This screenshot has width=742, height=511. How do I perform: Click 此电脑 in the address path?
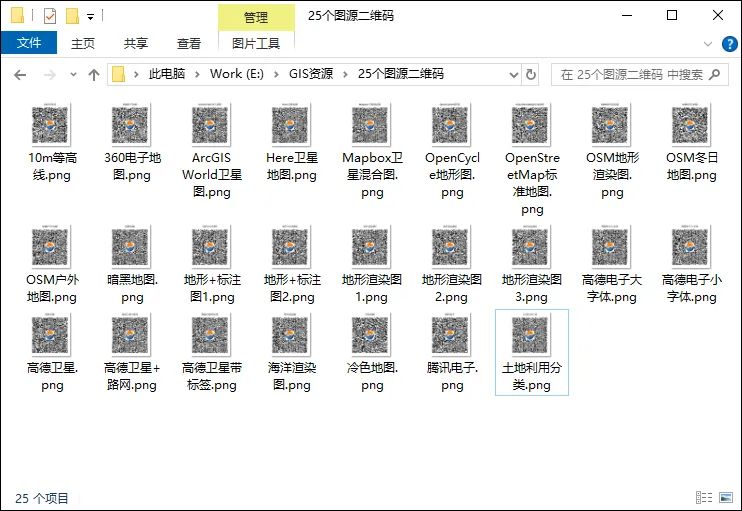[x=167, y=74]
